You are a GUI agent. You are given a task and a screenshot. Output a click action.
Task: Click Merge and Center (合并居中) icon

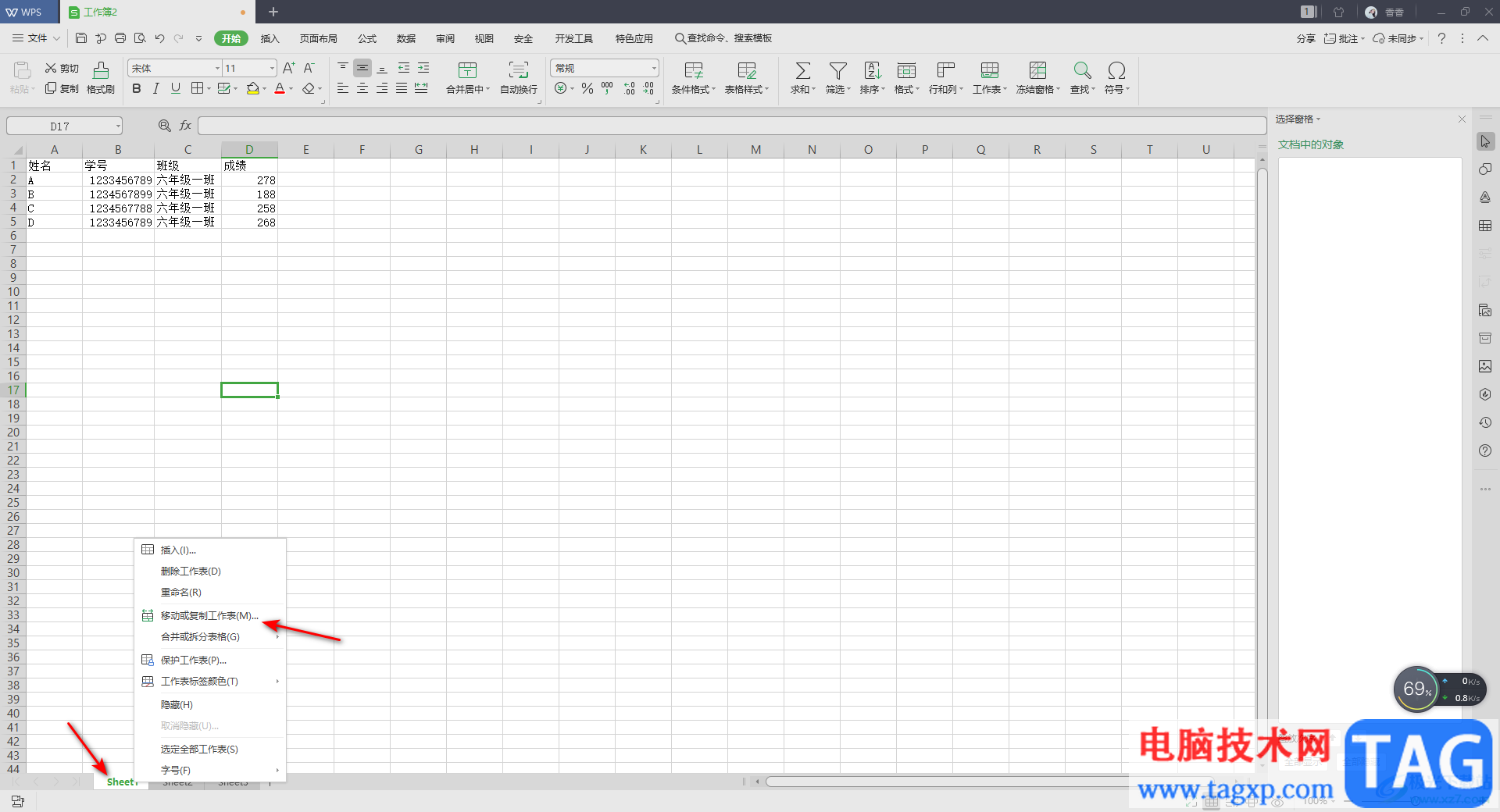click(467, 70)
